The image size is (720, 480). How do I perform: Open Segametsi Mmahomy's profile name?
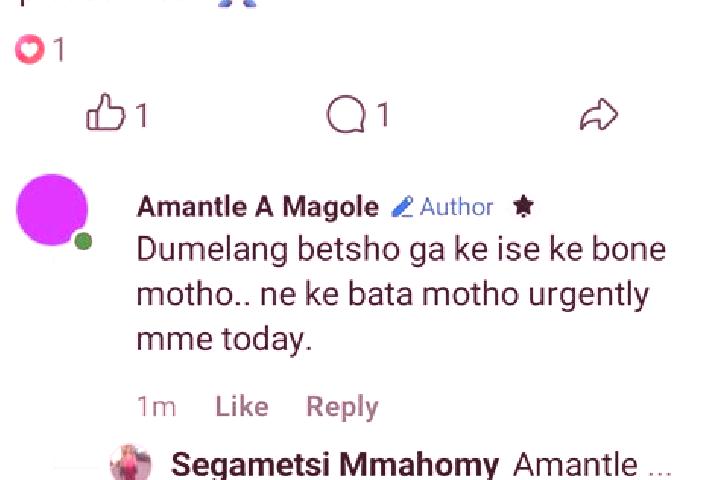point(335,465)
